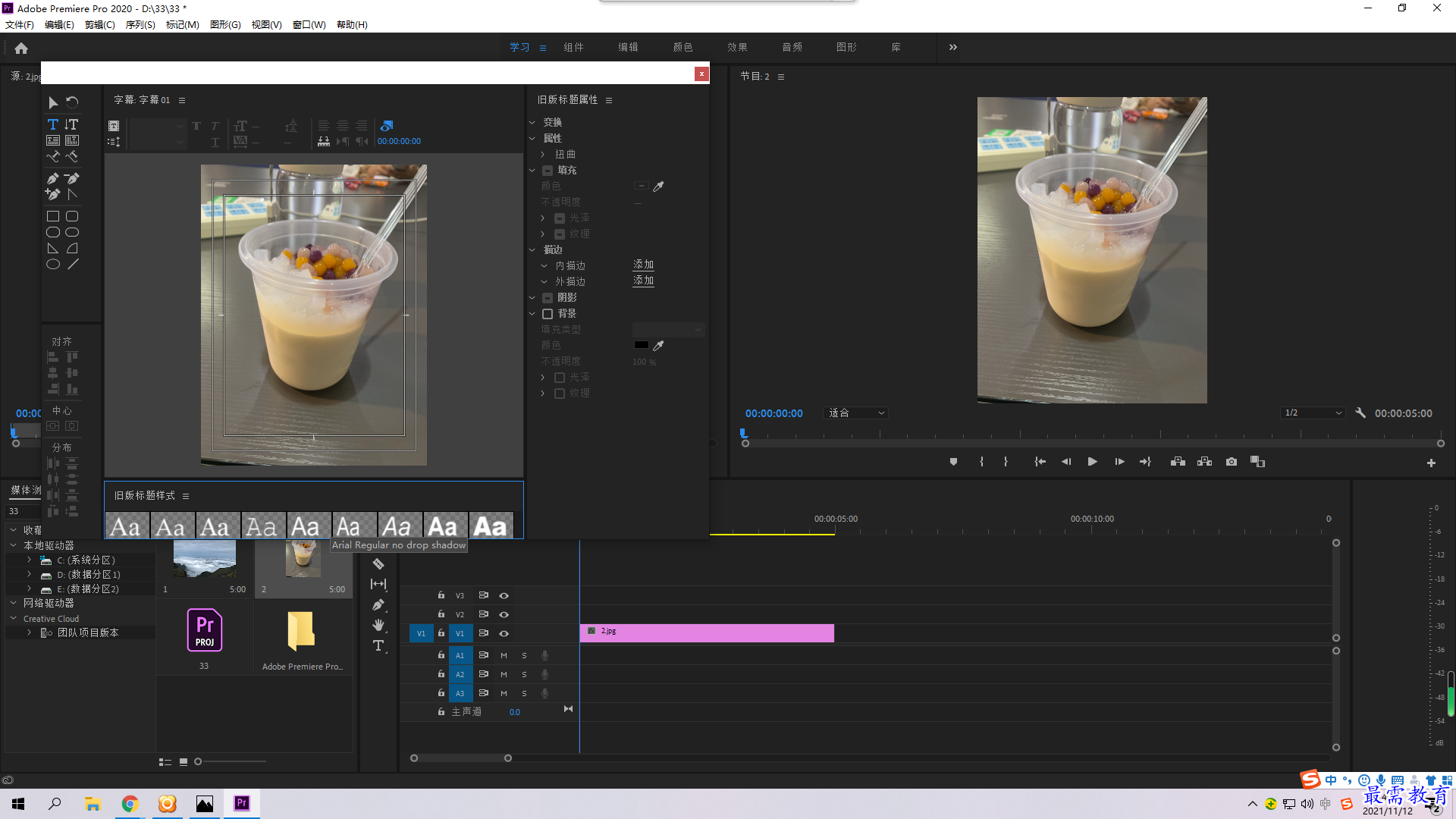Select the timeline Slip tool

point(378,584)
